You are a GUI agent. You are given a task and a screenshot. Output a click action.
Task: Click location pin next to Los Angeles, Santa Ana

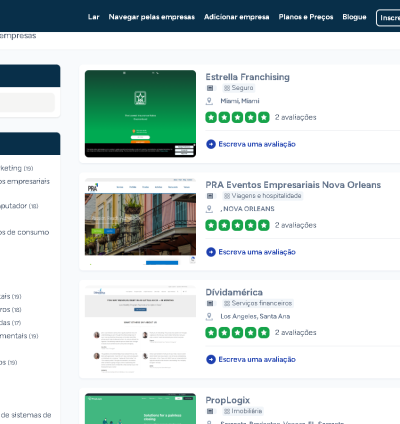tap(209, 316)
